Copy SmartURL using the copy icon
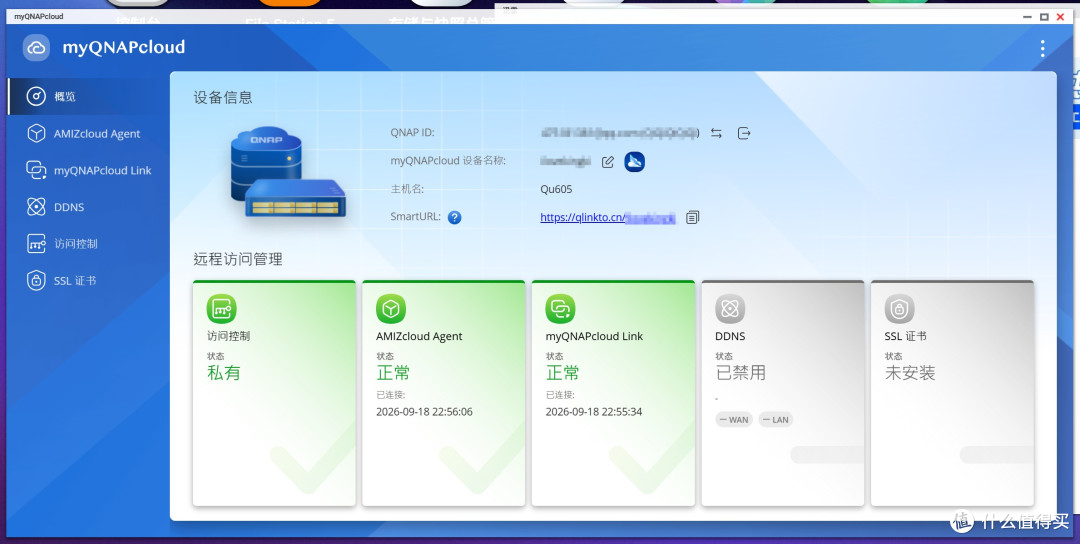This screenshot has width=1080, height=544. (x=692, y=218)
